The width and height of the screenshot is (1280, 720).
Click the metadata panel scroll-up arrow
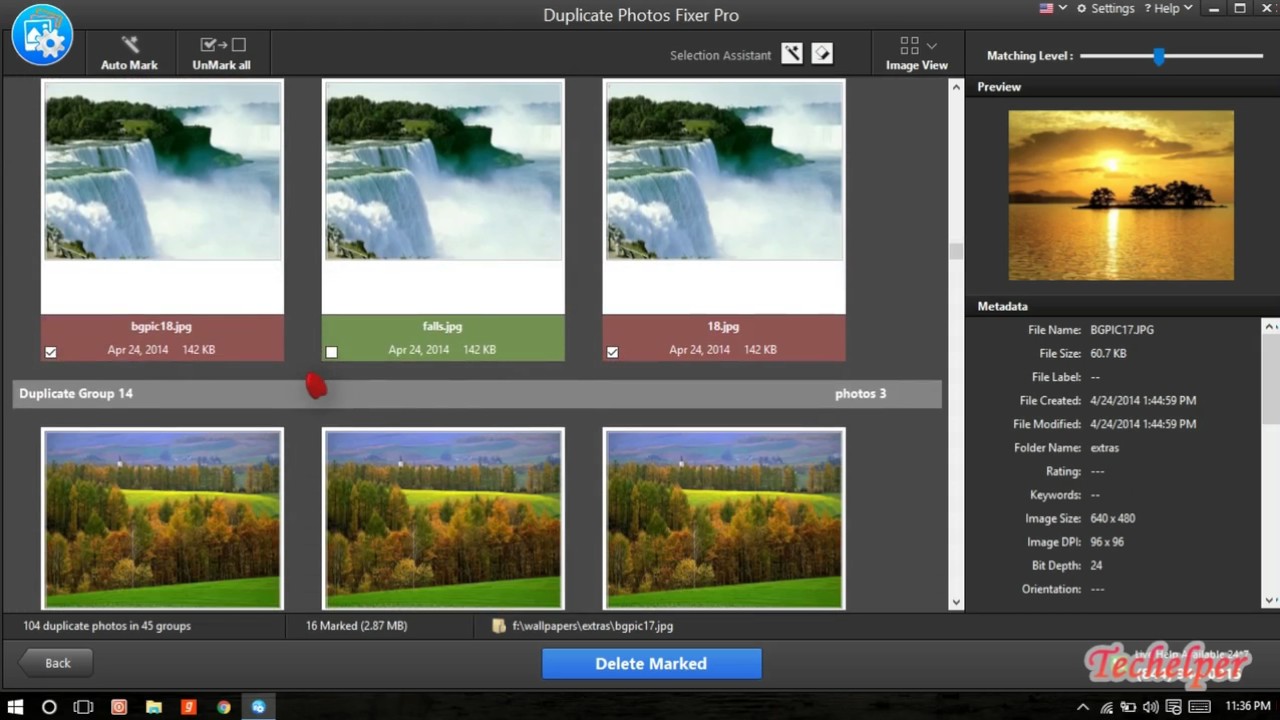1271,327
